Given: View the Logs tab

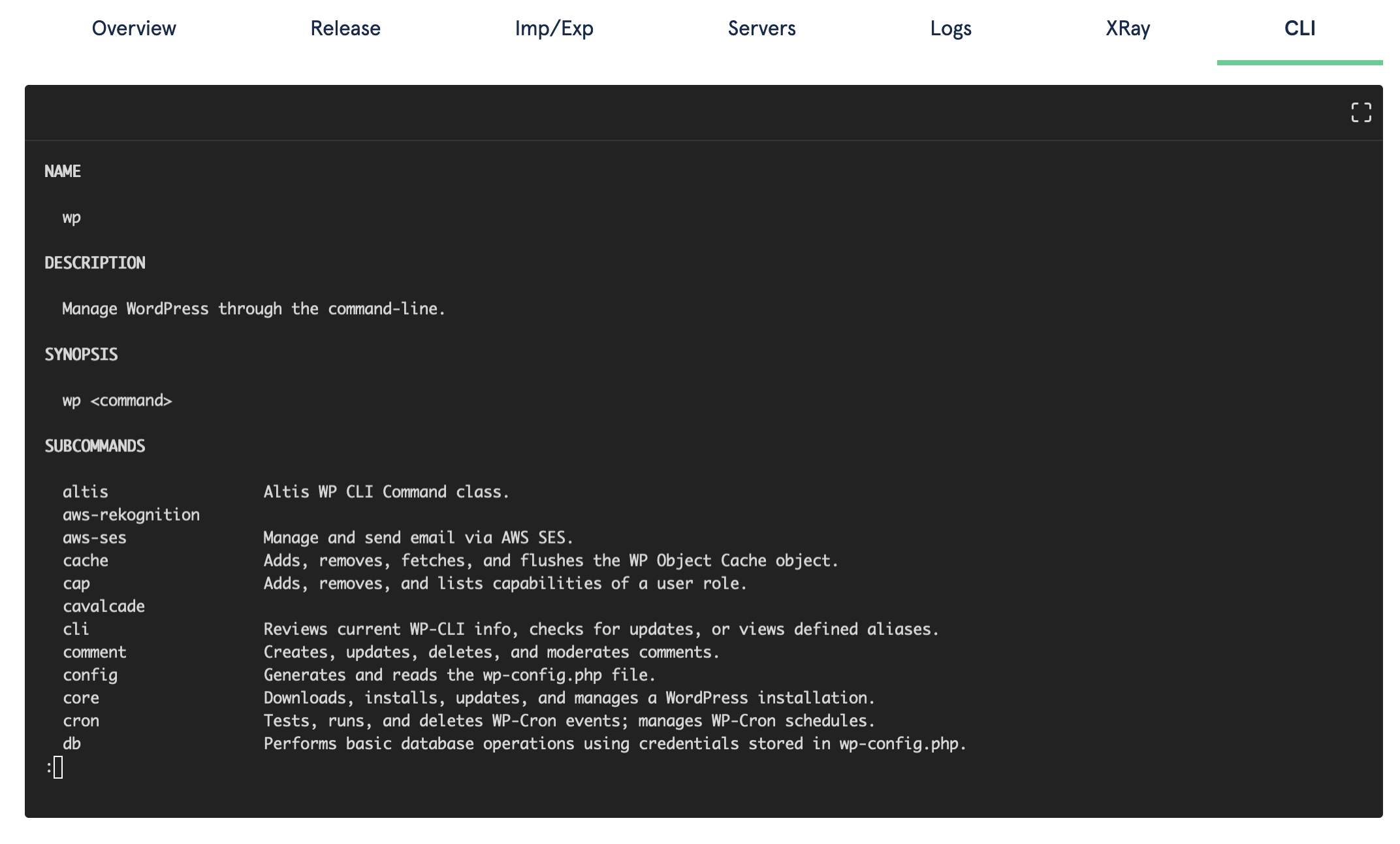Looking at the screenshot, I should point(951,28).
